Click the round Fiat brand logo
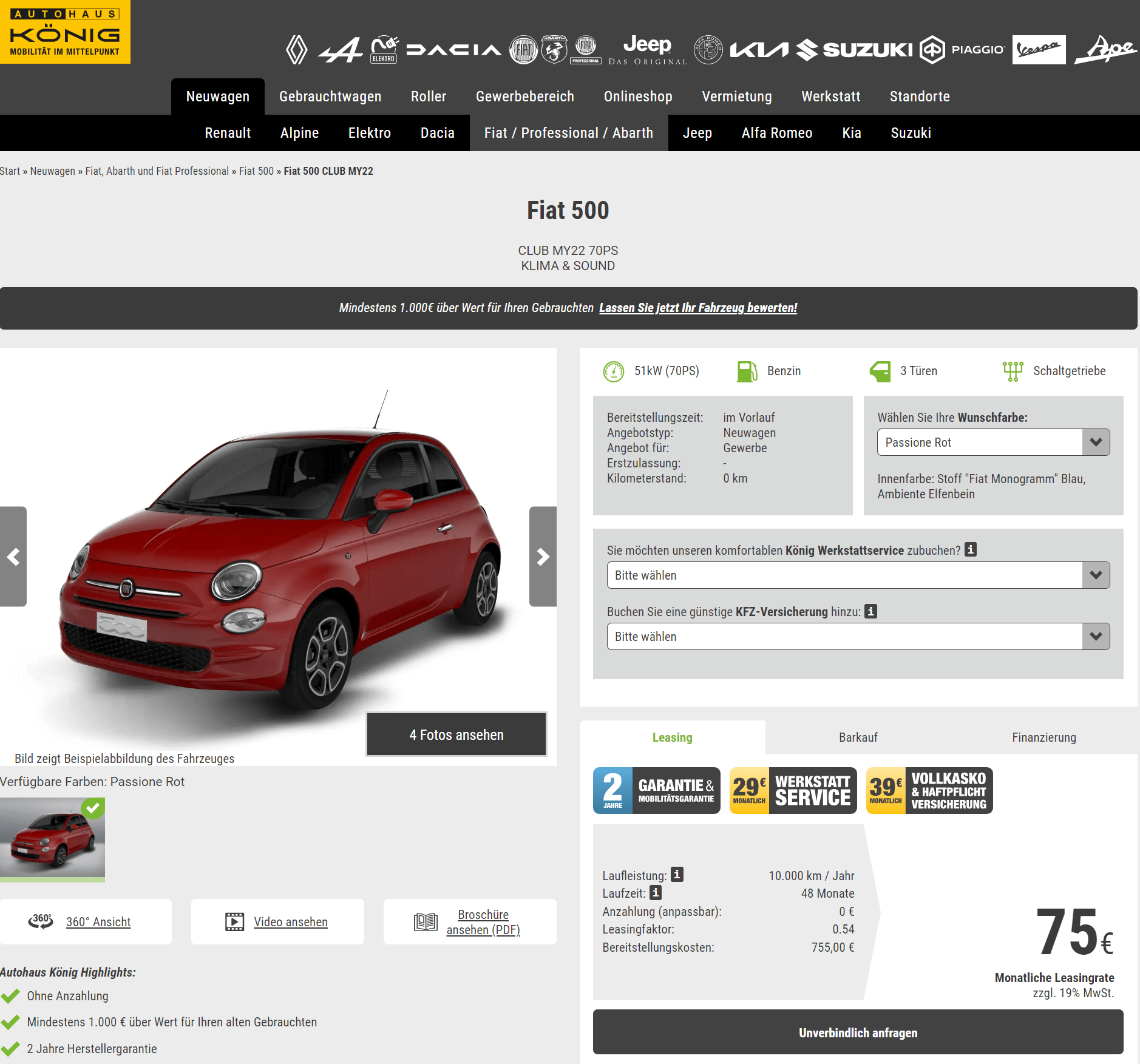 click(523, 49)
